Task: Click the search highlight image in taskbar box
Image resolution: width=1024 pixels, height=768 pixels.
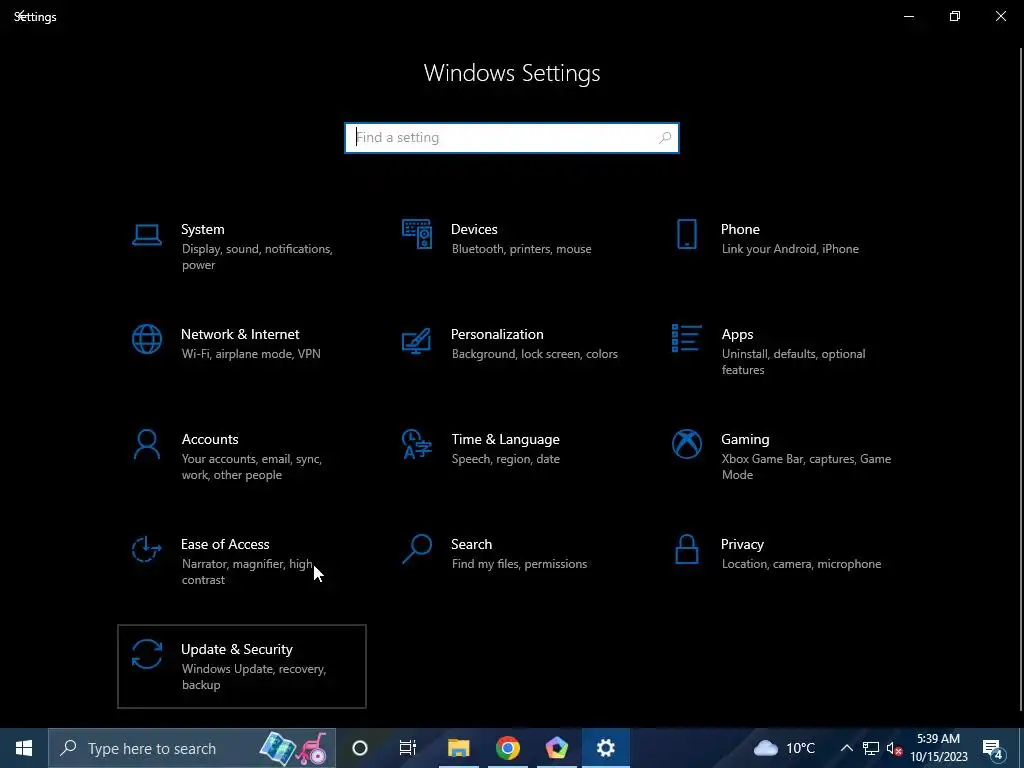Action: pos(294,748)
